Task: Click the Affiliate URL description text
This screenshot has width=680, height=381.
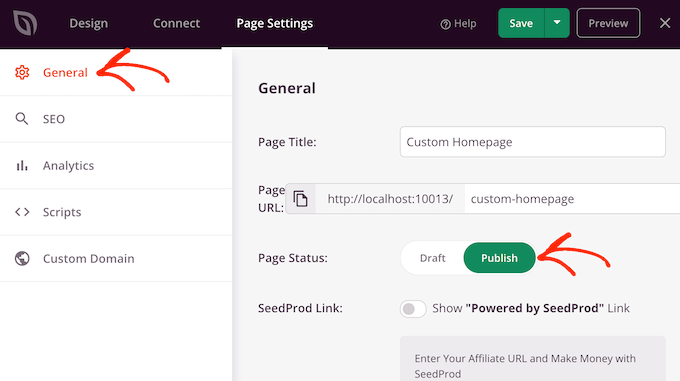Action: point(525,366)
